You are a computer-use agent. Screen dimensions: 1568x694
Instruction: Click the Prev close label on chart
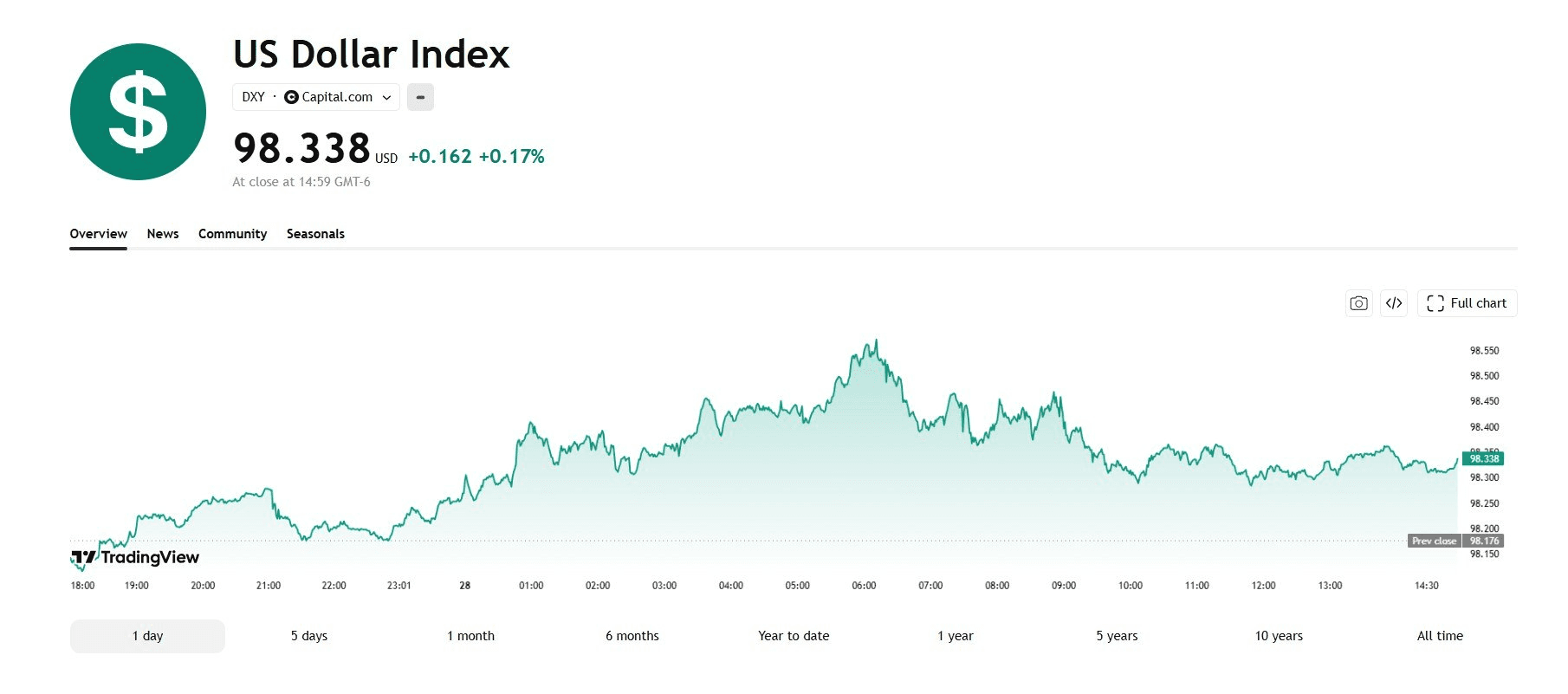[1434, 541]
